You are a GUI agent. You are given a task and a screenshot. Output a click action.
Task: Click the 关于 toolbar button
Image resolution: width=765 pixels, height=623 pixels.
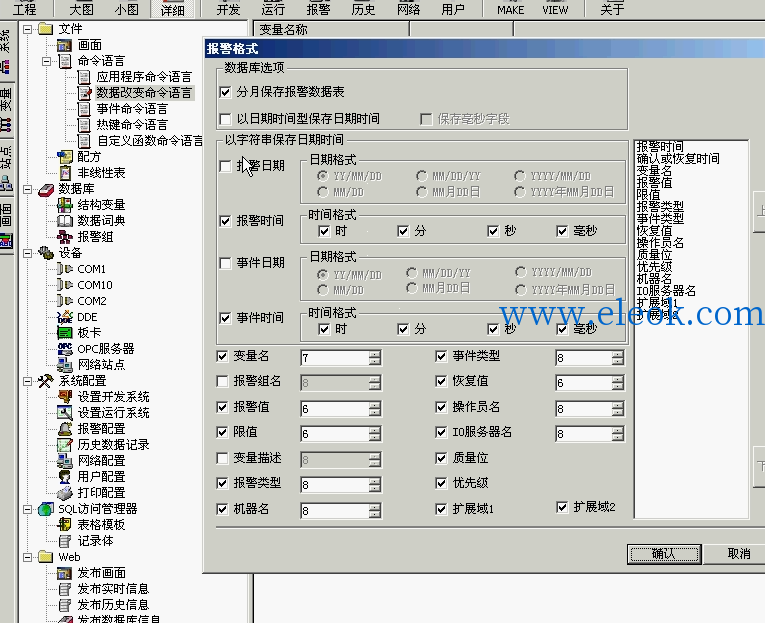612,9
